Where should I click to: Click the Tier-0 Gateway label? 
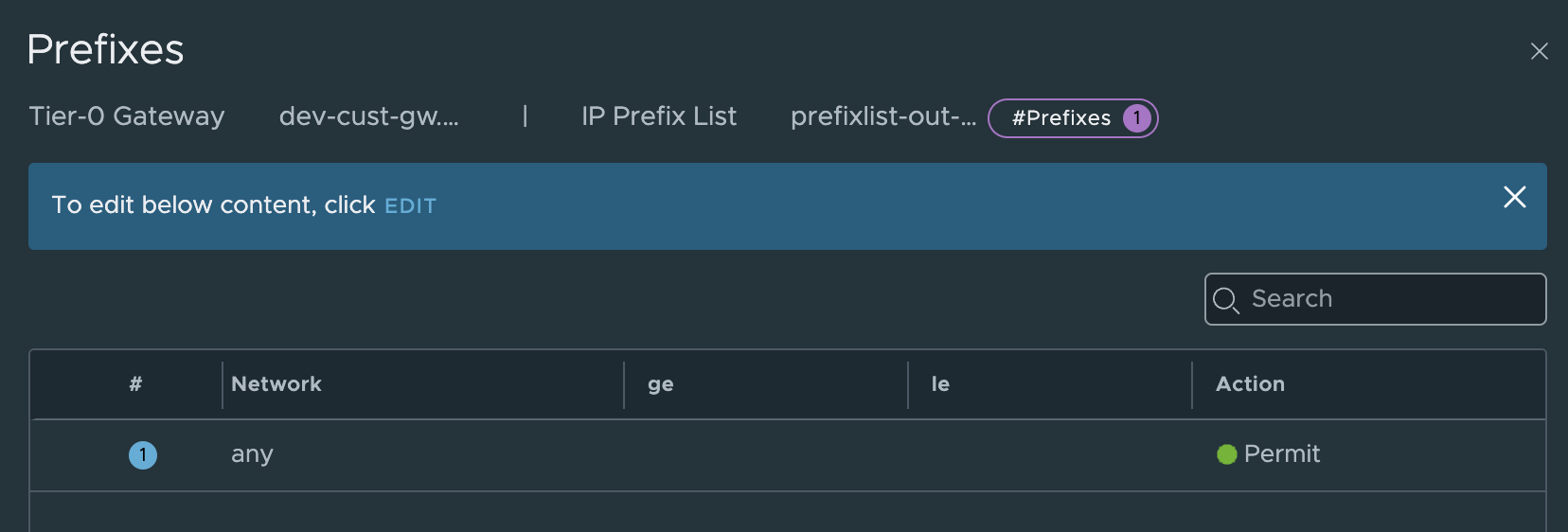coord(127,116)
